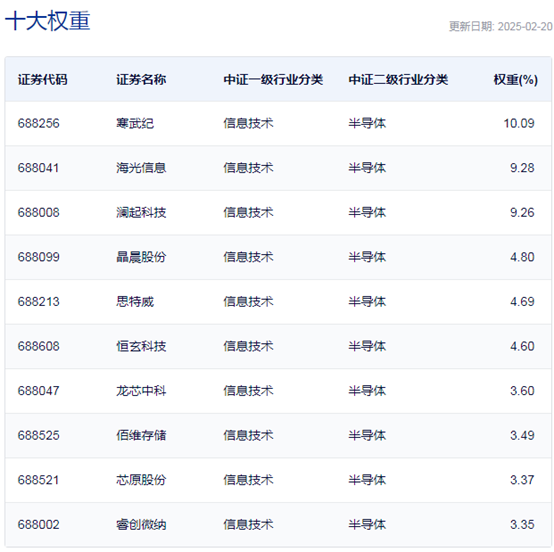Click weight value 10.09

click(x=519, y=123)
